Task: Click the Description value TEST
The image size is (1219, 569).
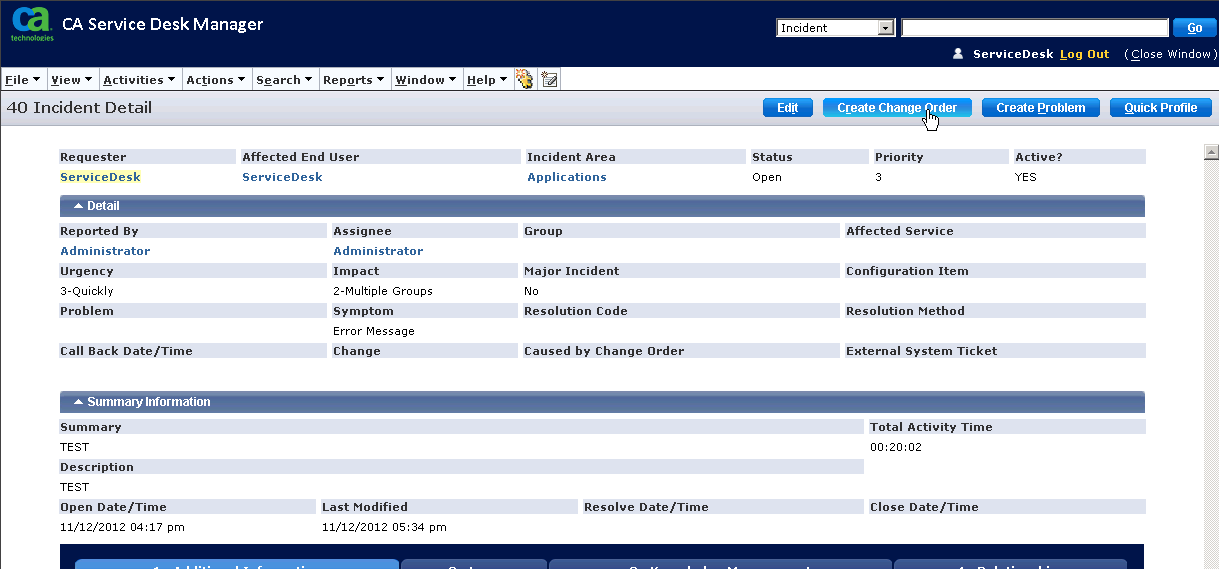Action: click(x=74, y=487)
